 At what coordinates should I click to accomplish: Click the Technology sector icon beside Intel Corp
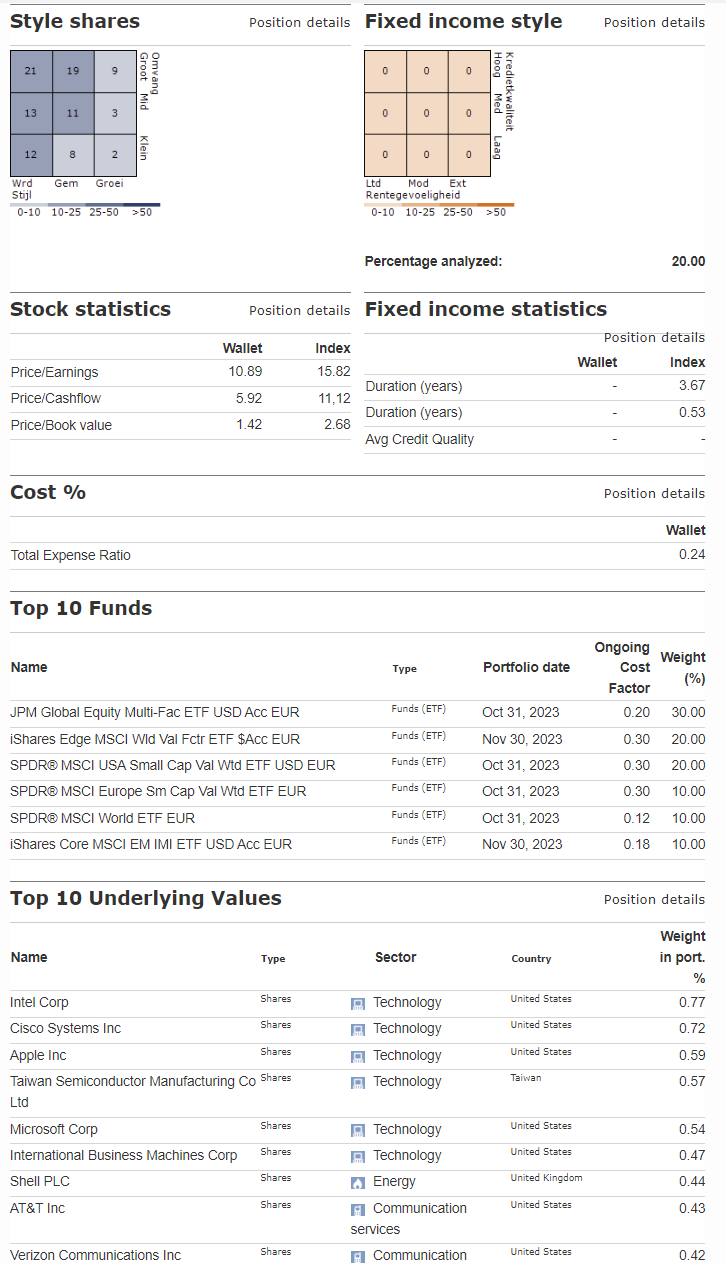tap(357, 1003)
